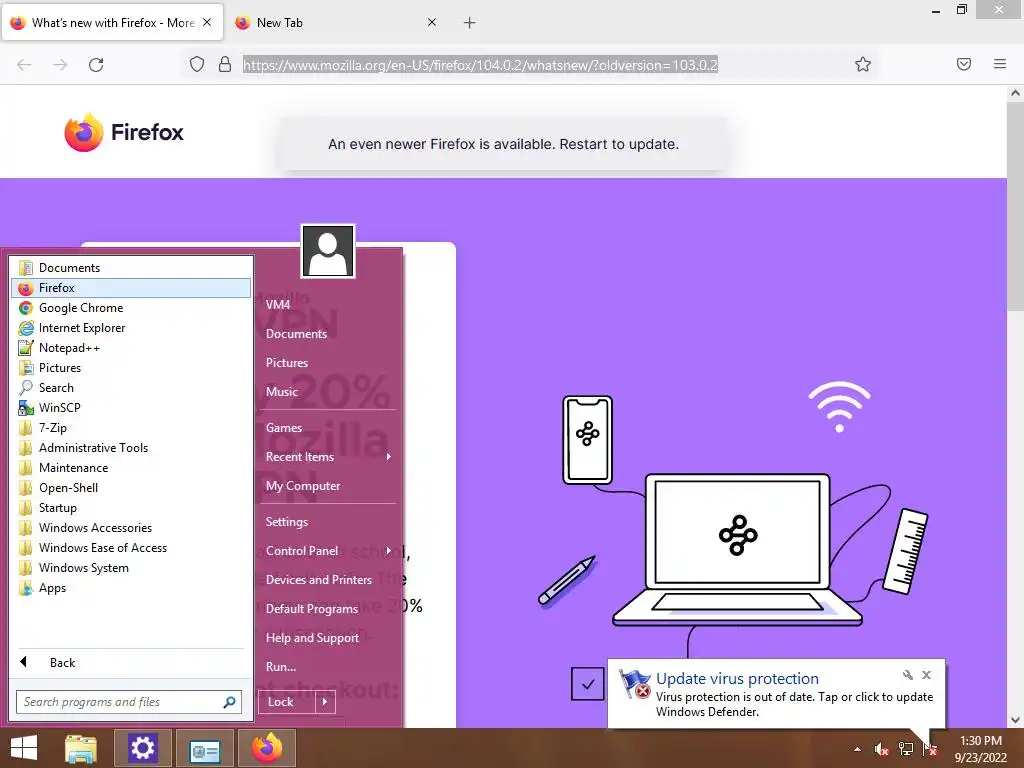Show hidden system tray icons
Screen dimensions: 1024x768
(857, 750)
